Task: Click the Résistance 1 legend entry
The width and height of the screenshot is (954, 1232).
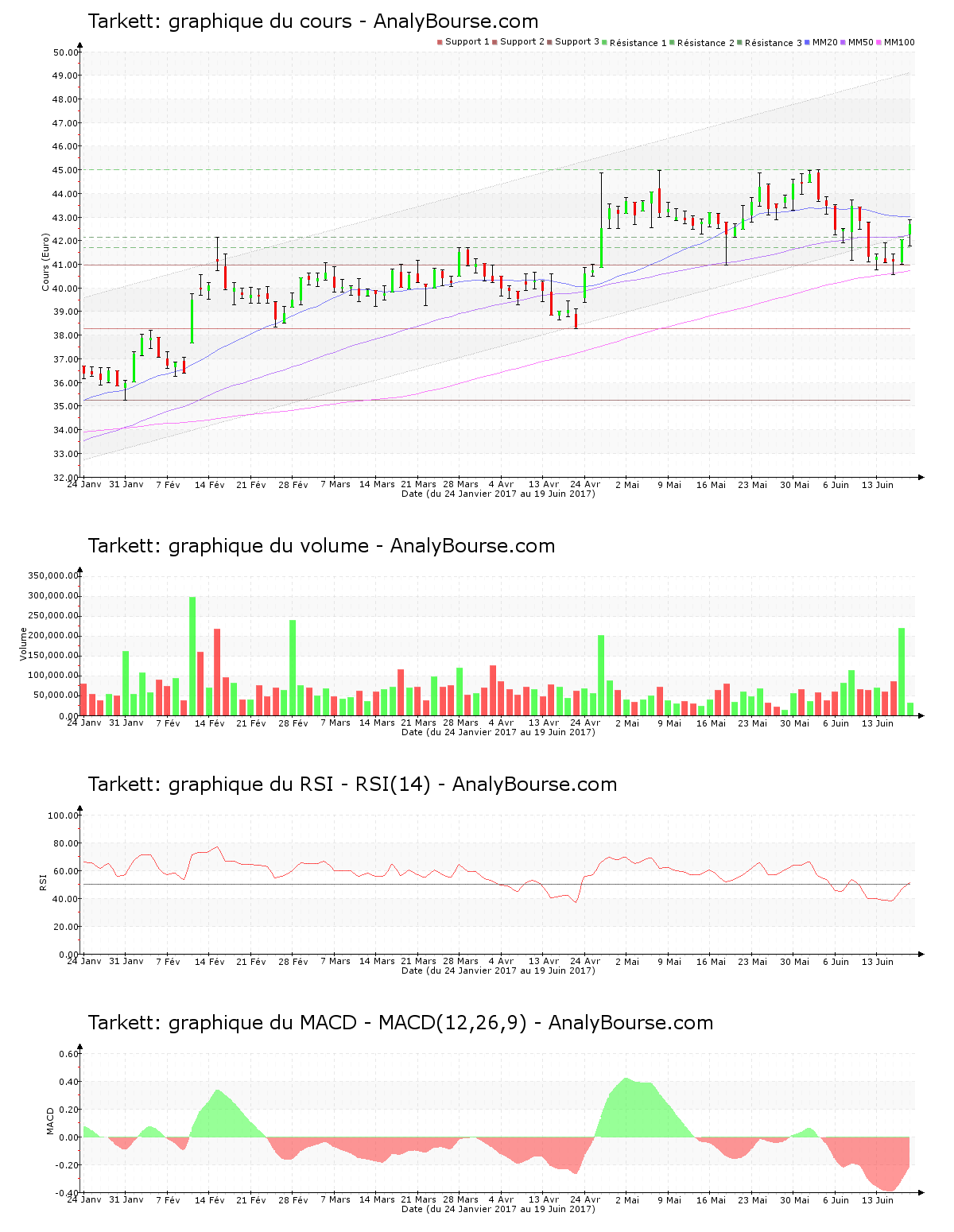Action: click(634, 43)
